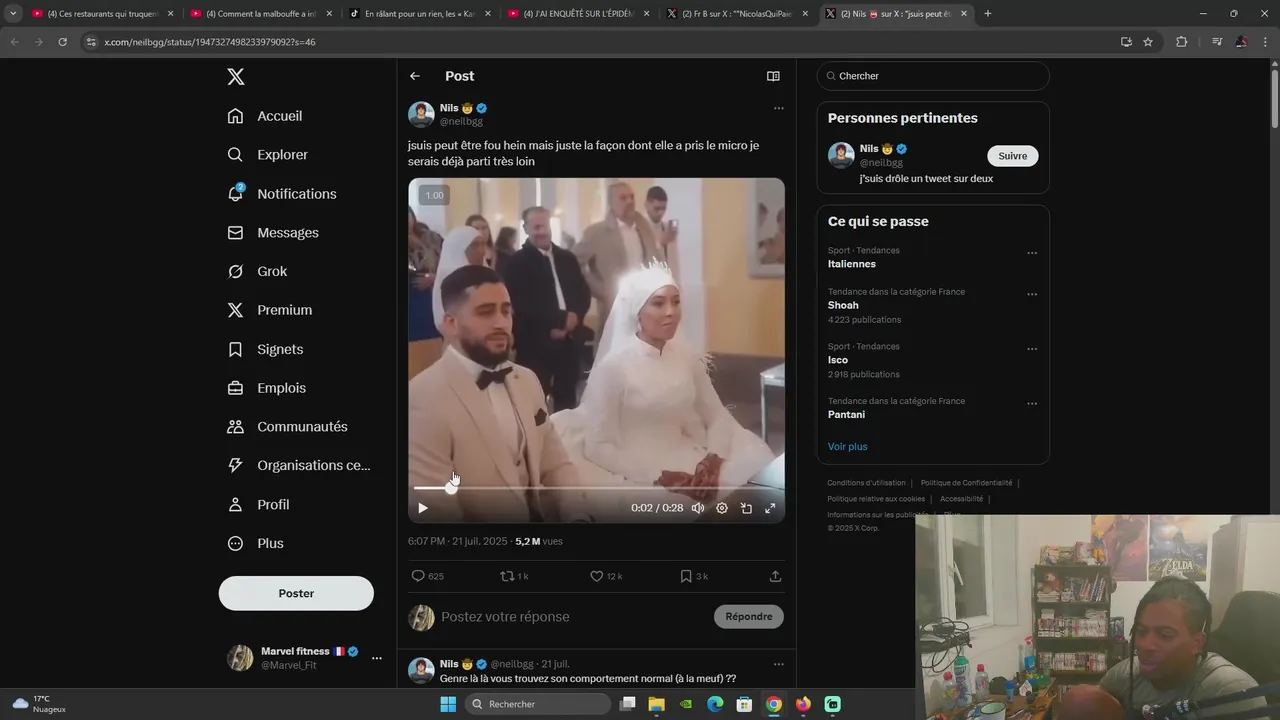Open options for Pantani trend

click(x=1032, y=404)
